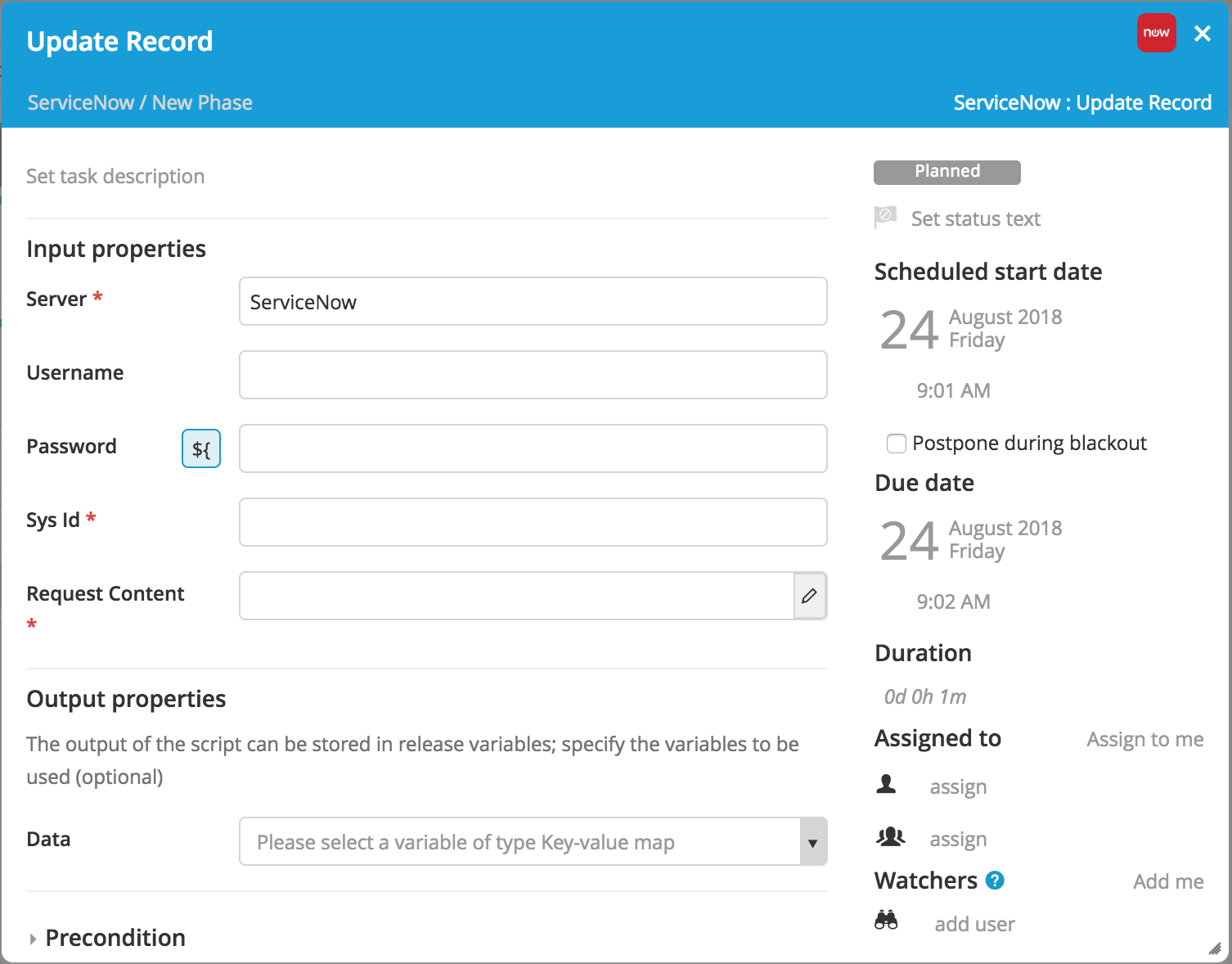This screenshot has width=1232, height=964.
Task: Click the status flag icon
Action: (x=885, y=217)
